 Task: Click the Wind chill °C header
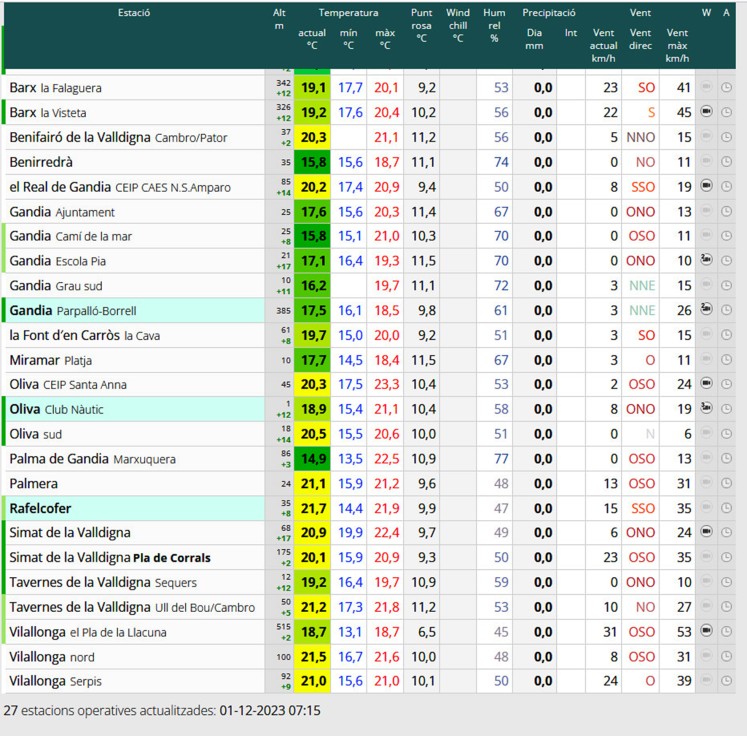click(458, 25)
